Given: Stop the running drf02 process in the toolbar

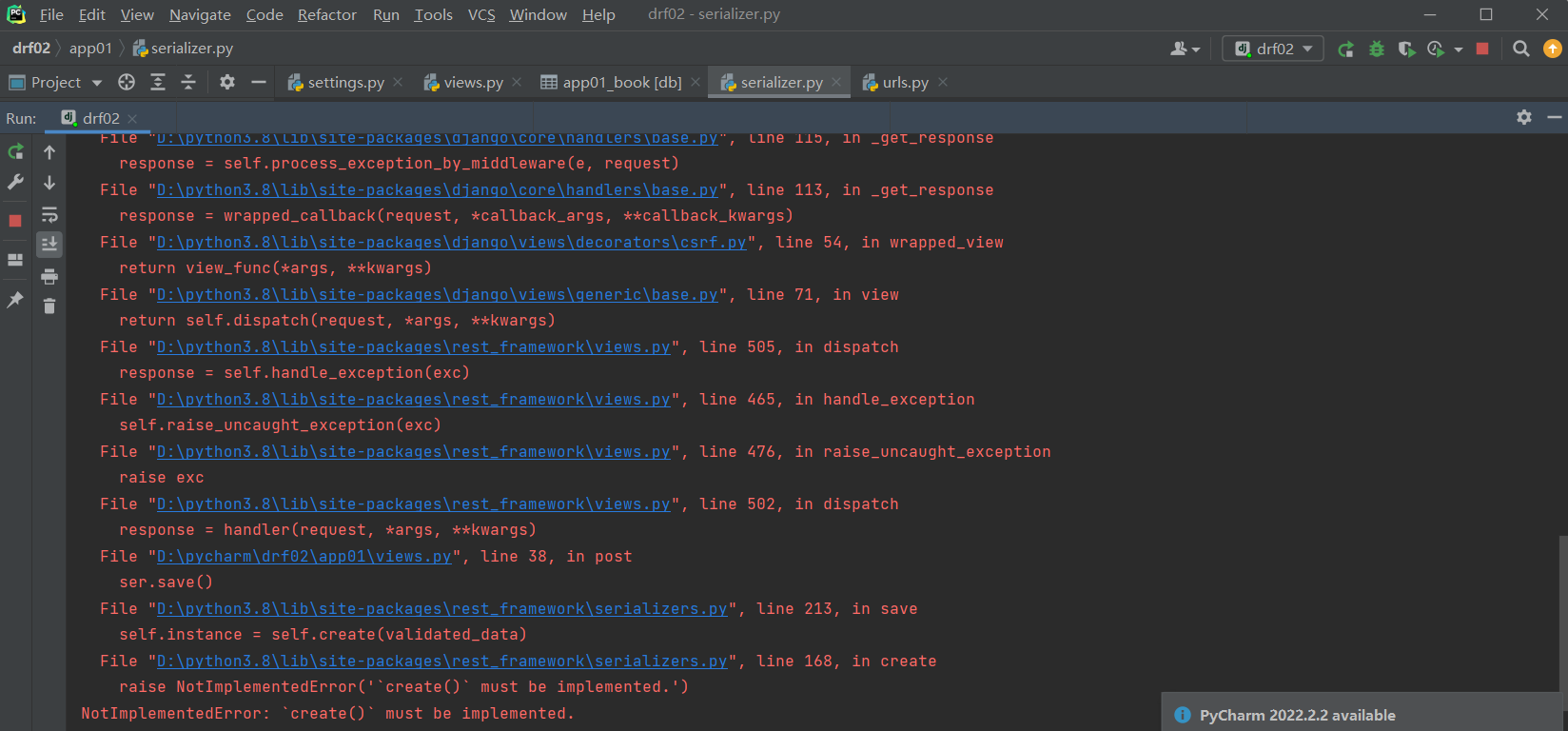Looking at the screenshot, I should pos(1482,49).
